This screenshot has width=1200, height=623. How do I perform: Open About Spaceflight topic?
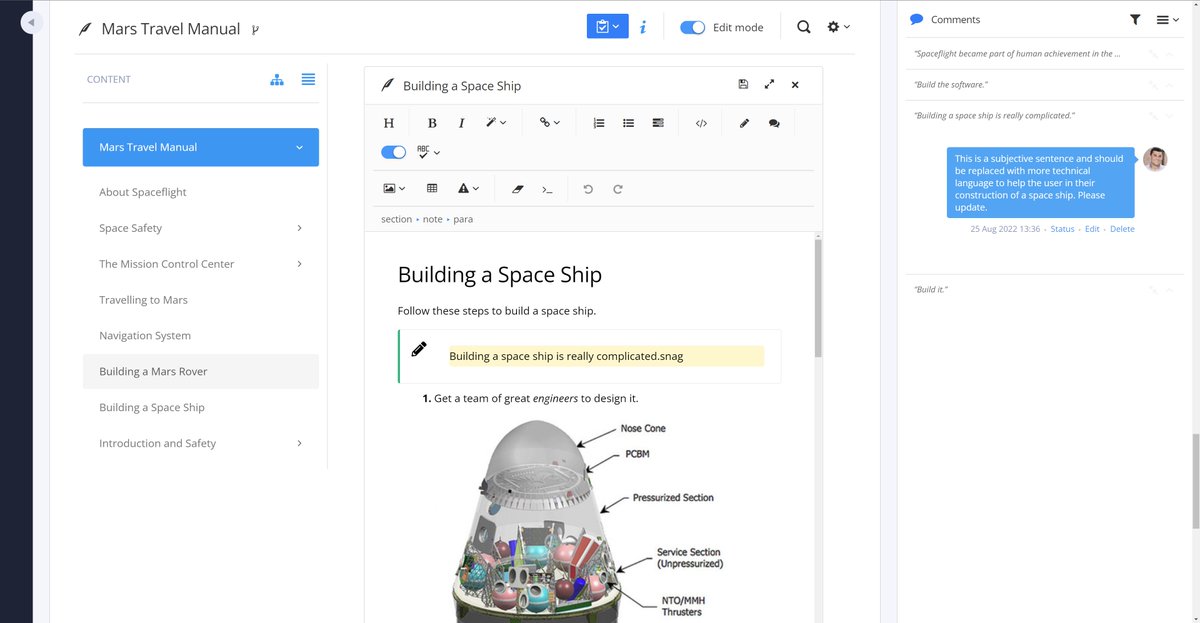143,192
